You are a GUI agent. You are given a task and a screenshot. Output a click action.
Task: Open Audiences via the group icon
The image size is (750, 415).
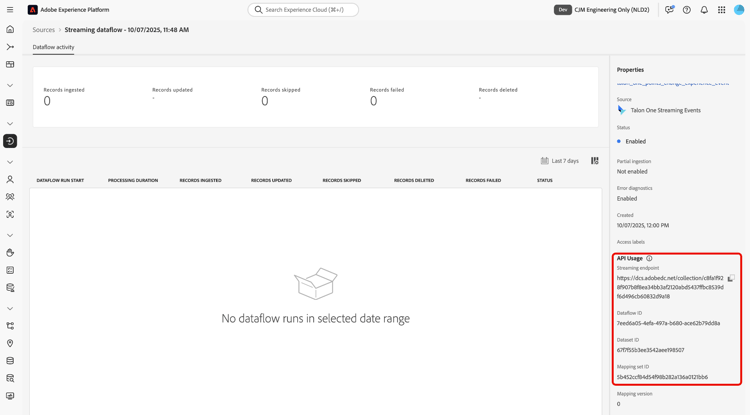(x=10, y=197)
